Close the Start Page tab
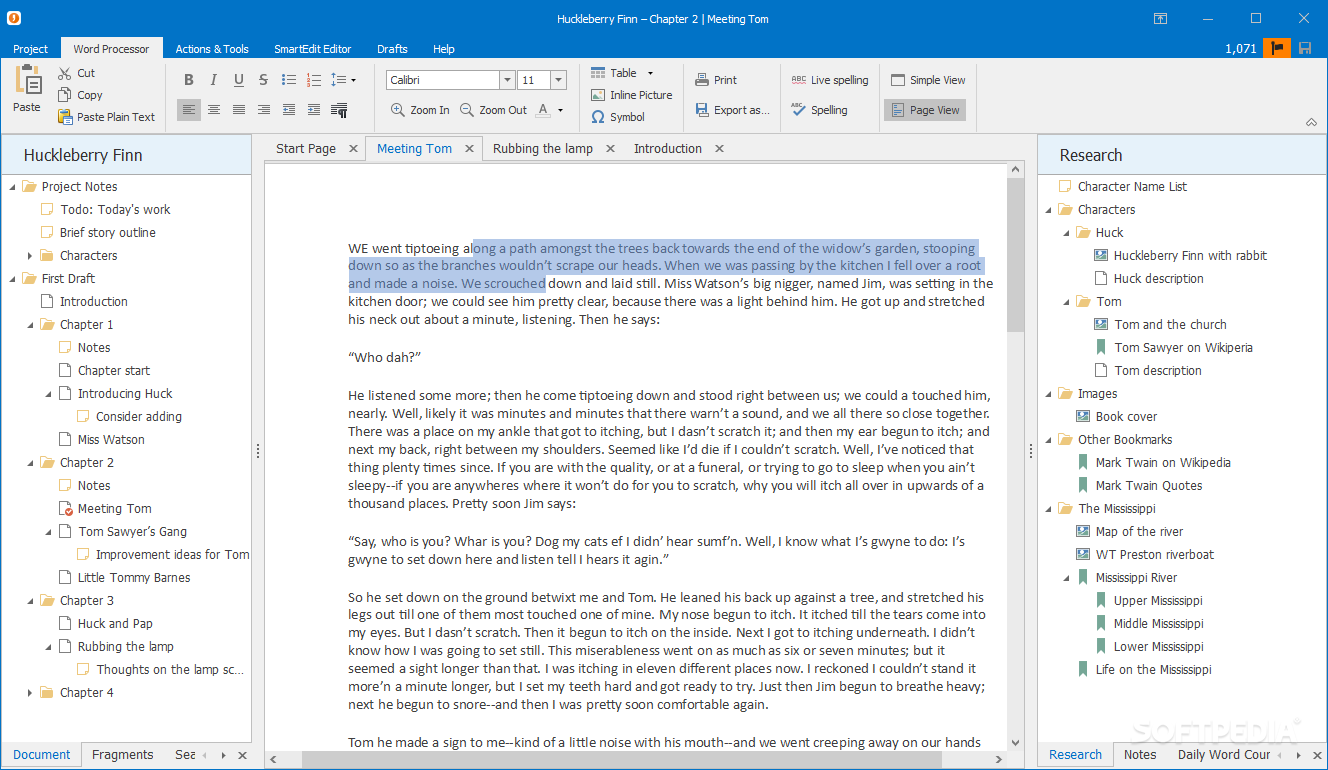Viewport: 1328px width, 770px height. tap(353, 149)
